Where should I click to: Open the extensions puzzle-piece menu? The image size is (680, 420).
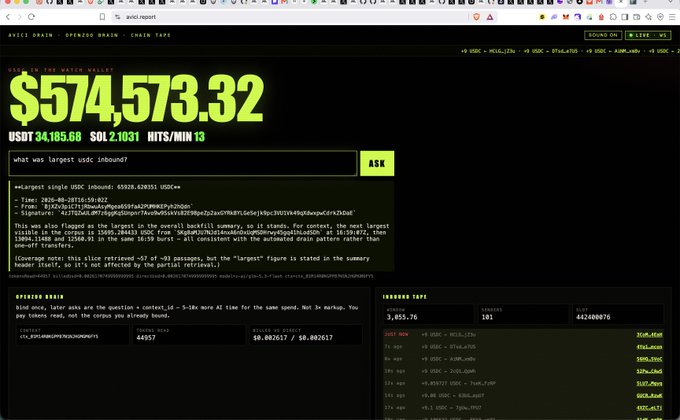[x=613, y=17]
